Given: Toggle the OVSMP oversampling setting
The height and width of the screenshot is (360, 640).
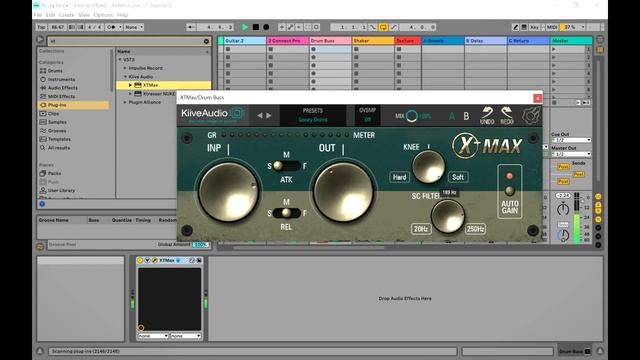Looking at the screenshot, I should click(x=367, y=115).
